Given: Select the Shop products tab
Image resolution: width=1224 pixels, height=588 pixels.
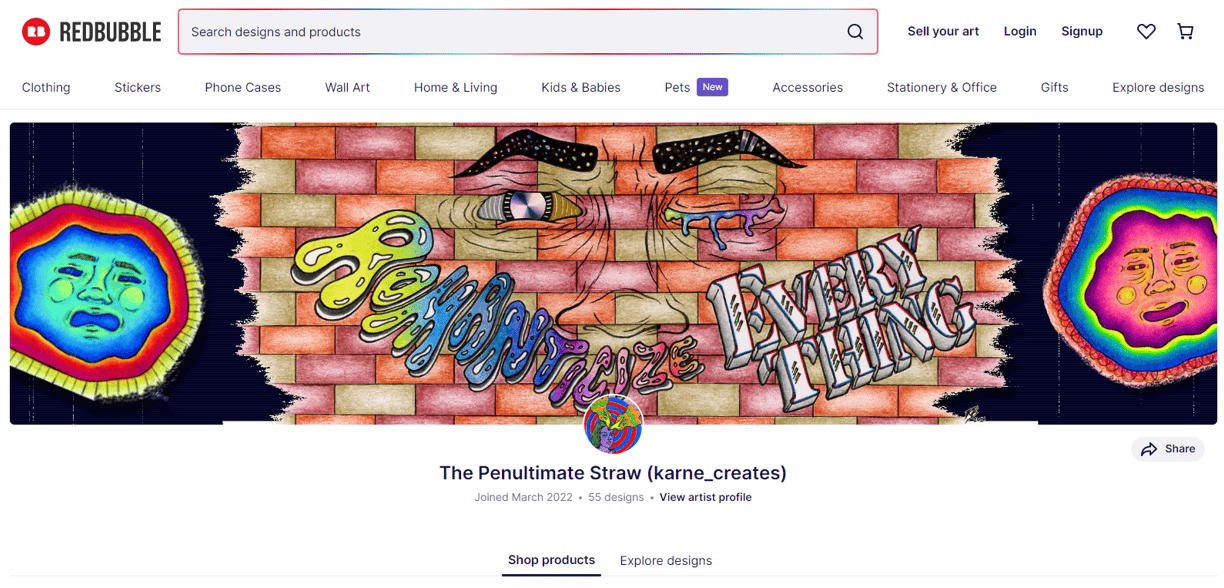Looking at the screenshot, I should point(551,560).
